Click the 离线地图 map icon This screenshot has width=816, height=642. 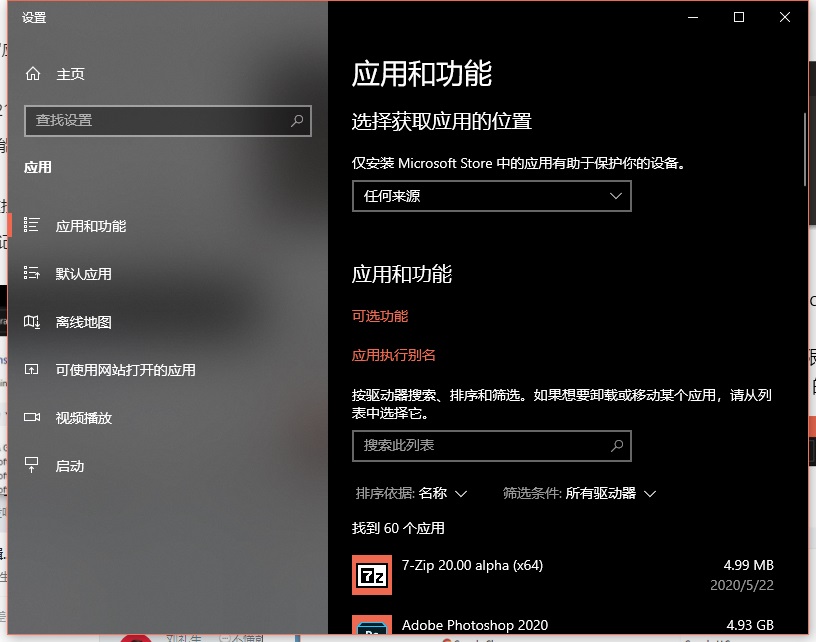click(x=32, y=322)
